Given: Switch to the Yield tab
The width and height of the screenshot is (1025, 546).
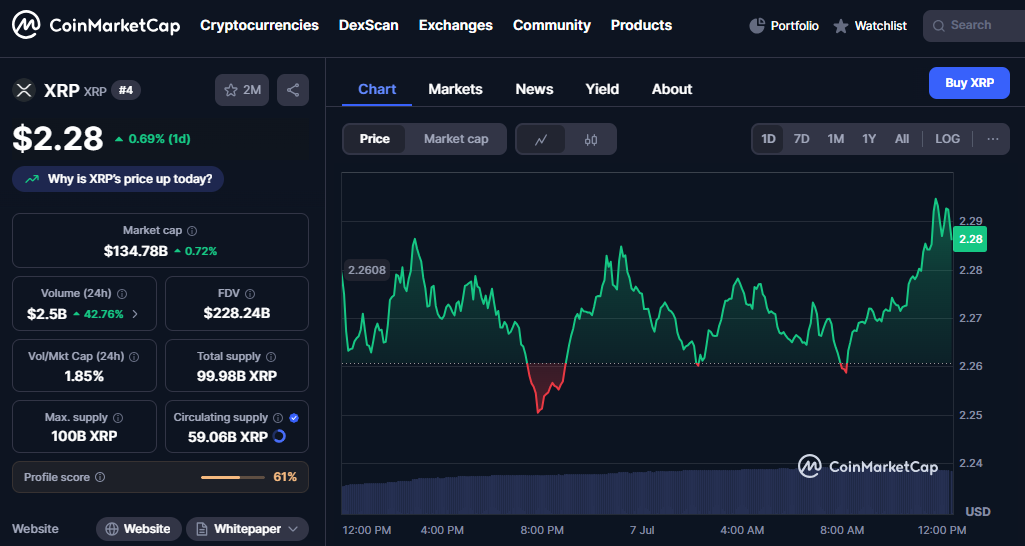Looking at the screenshot, I should click(602, 89).
